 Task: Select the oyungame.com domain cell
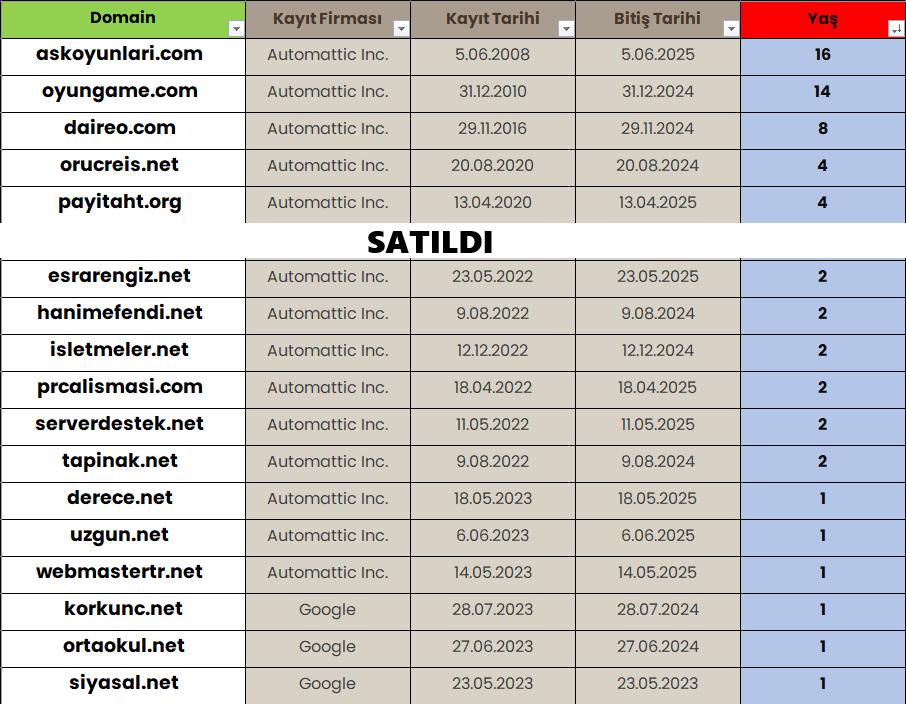tap(123, 94)
